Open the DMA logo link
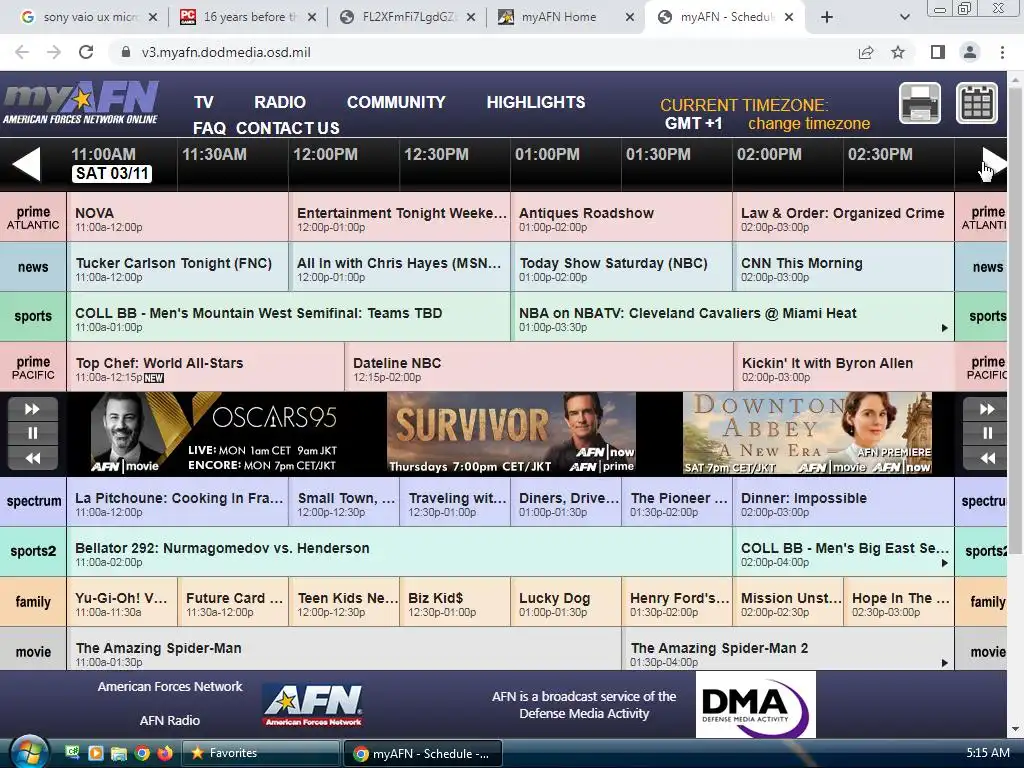The width and height of the screenshot is (1024, 768). 756,705
